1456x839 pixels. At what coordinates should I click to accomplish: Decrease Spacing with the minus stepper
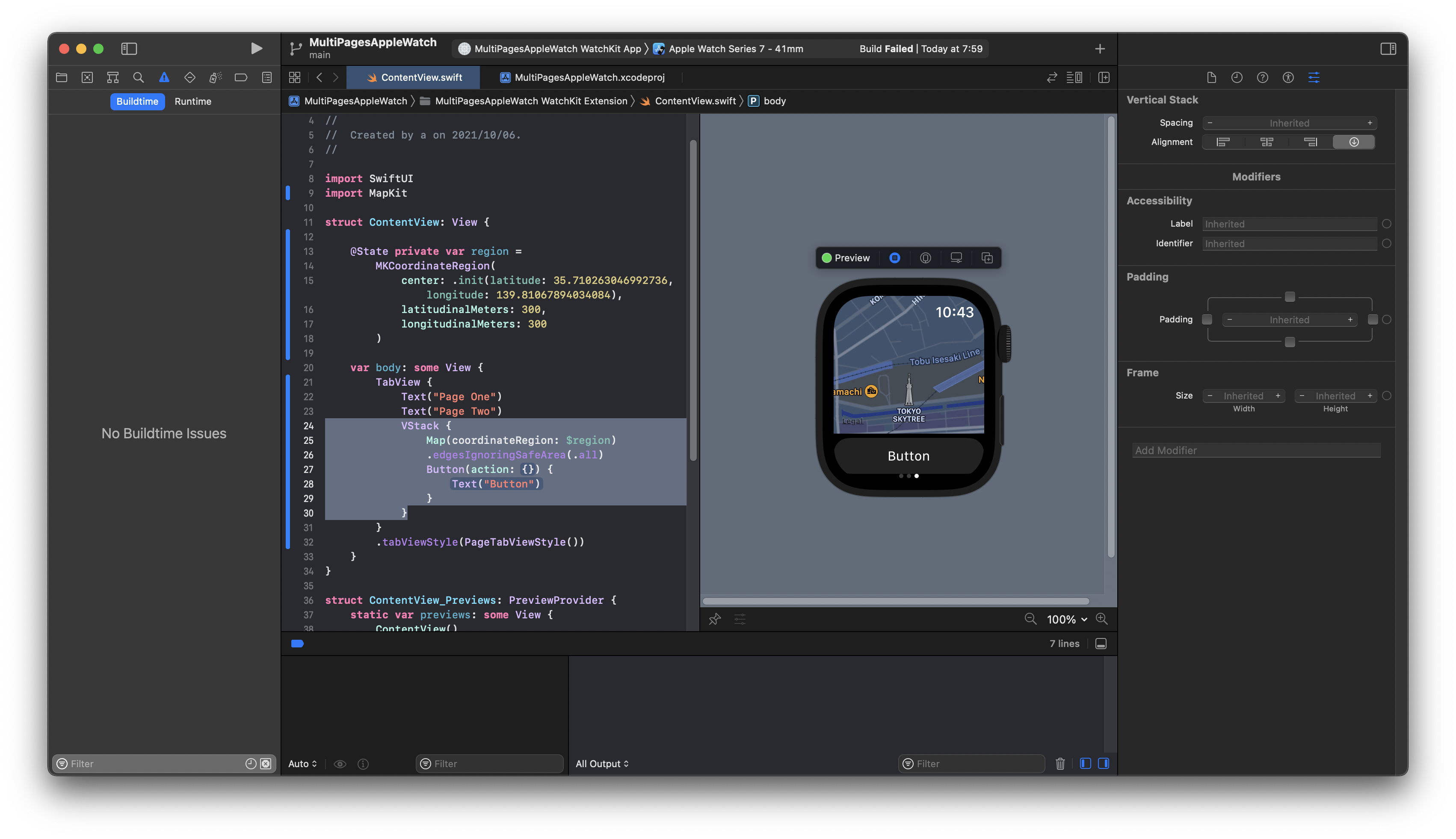(1210, 123)
